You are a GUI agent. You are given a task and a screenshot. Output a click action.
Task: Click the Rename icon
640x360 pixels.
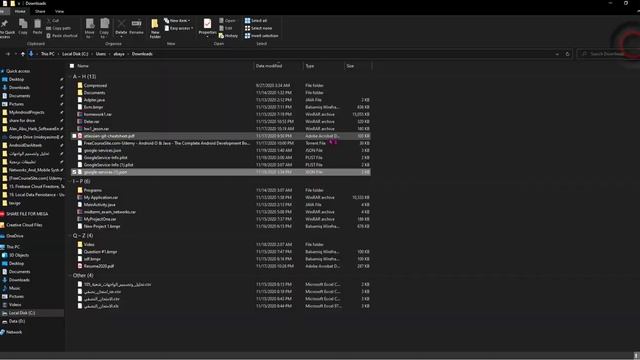pos(136,24)
